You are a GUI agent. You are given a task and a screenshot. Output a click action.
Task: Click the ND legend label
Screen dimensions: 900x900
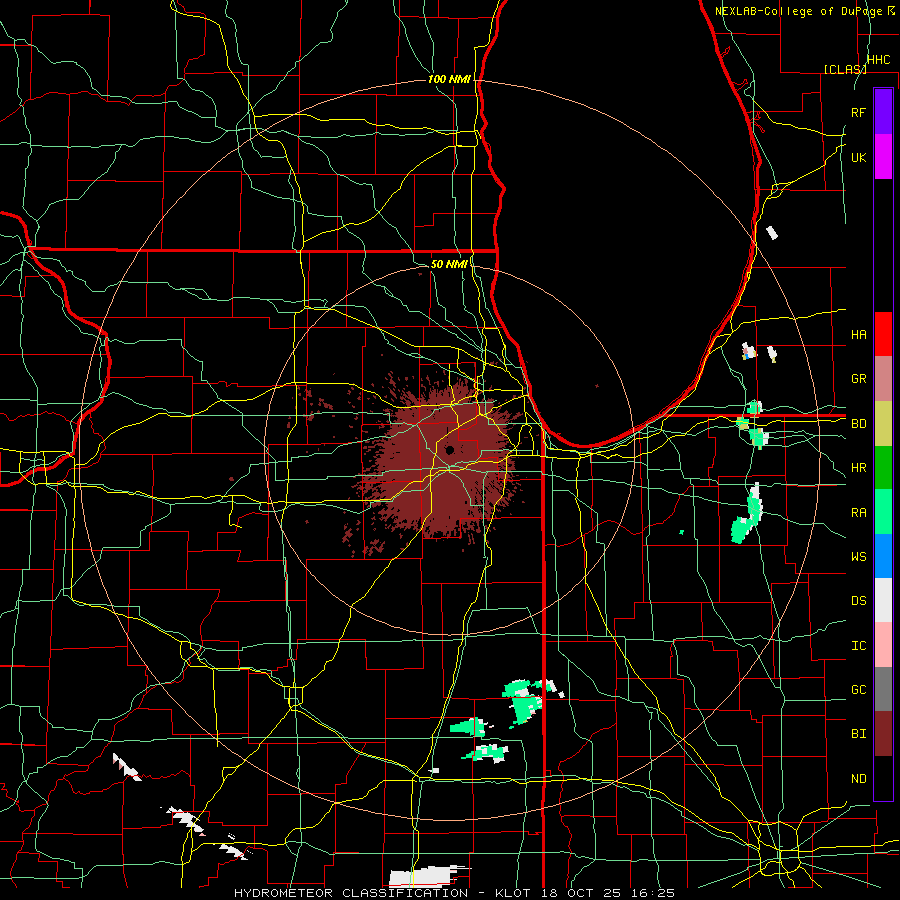(x=859, y=778)
